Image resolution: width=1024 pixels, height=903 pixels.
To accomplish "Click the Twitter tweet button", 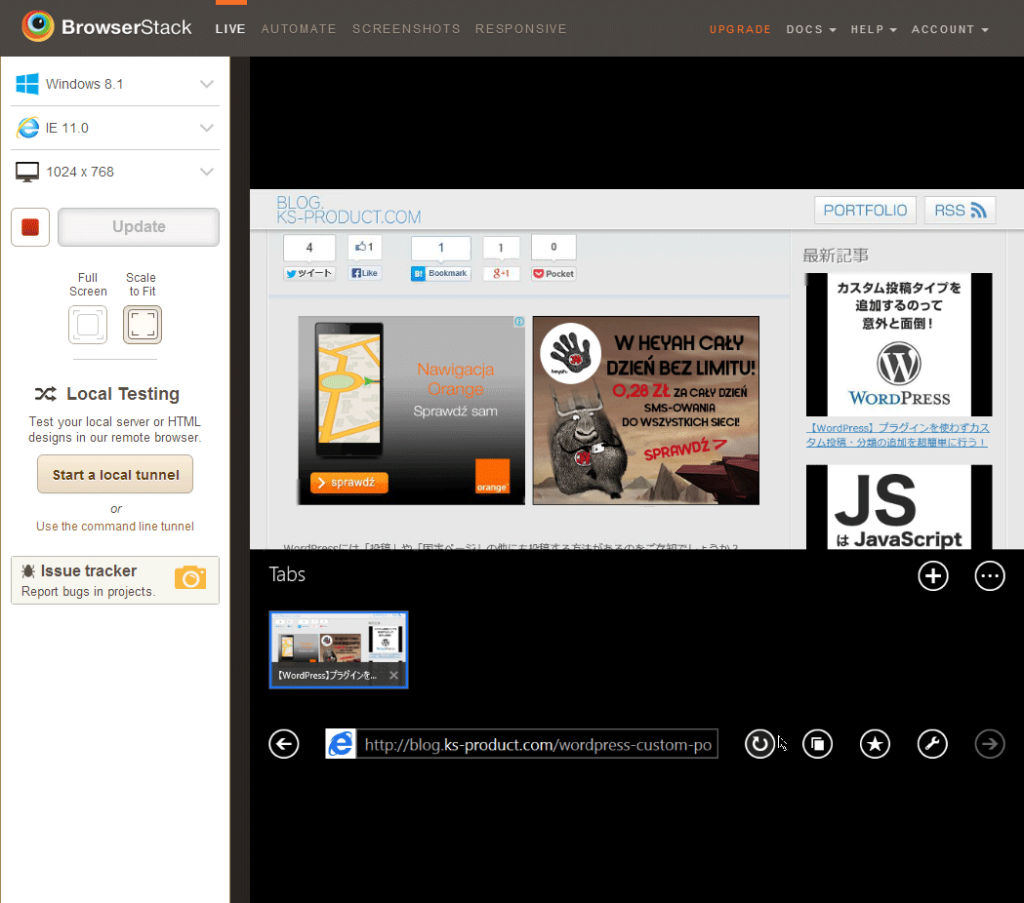I will point(310,273).
